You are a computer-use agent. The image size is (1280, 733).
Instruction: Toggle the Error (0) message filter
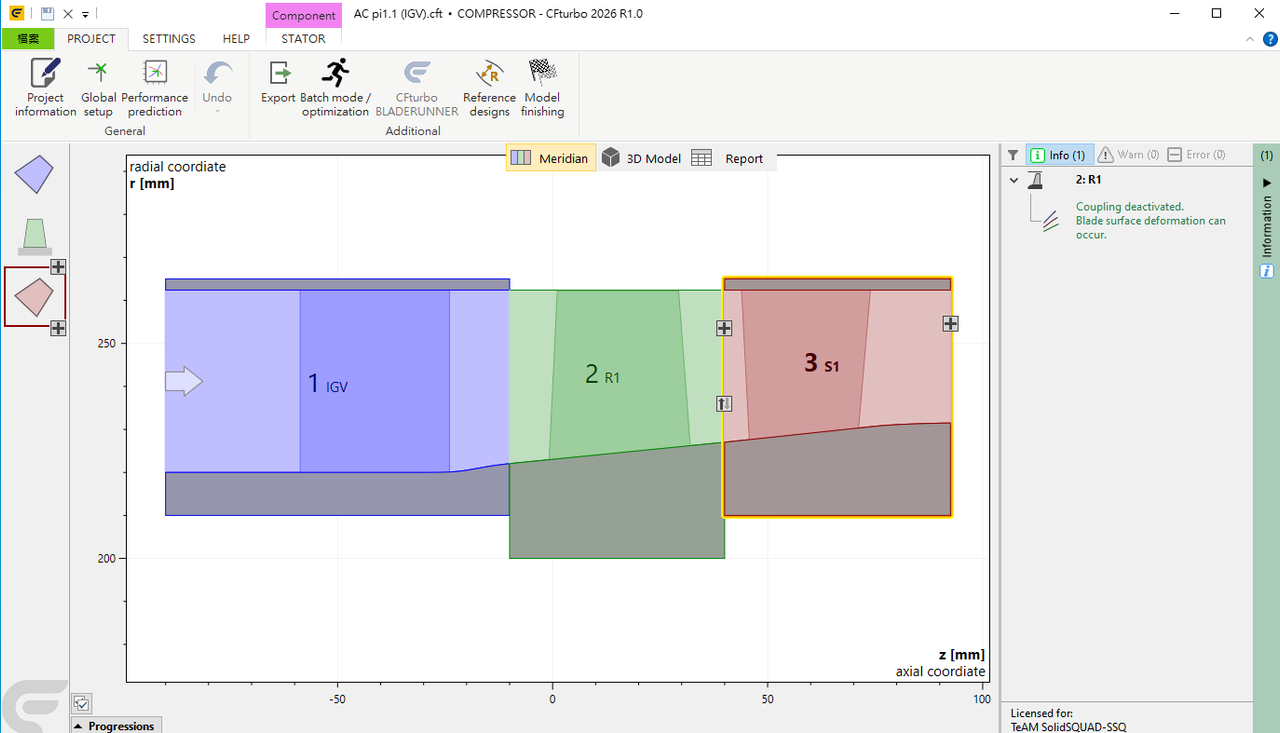click(x=1196, y=155)
